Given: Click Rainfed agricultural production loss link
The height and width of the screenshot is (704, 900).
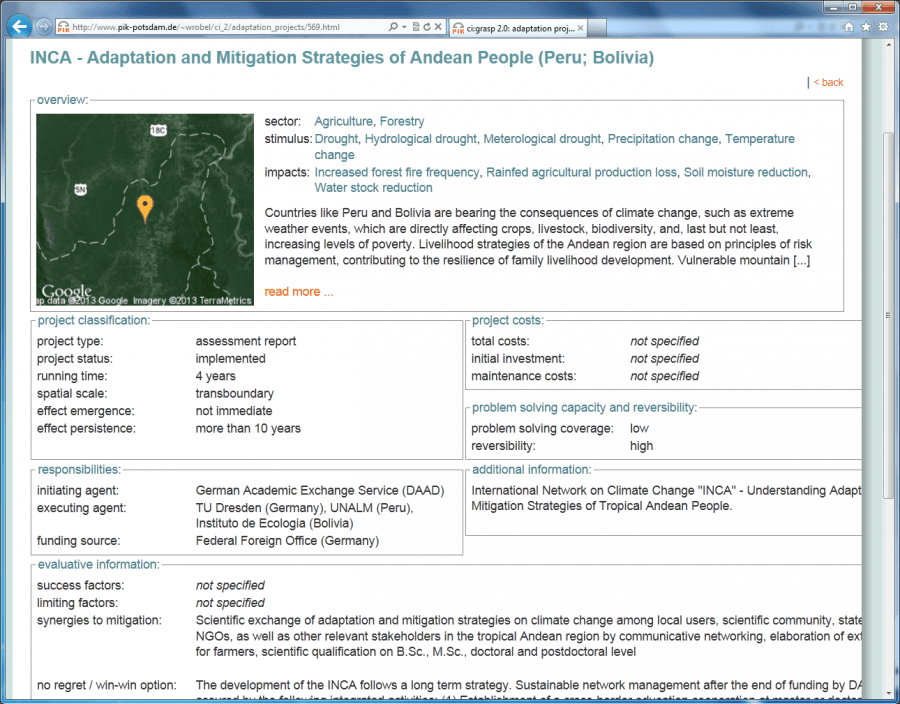Looking at the screenshot, I should click(581, 172).
